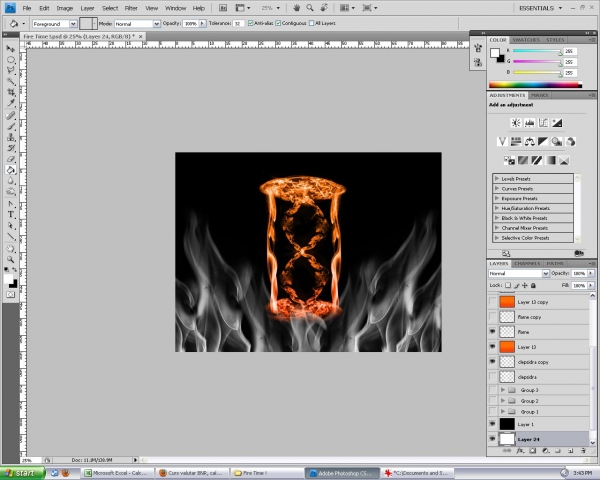The height and width of the screenshot is (480, 600).
Task: Click the Brightness/Contrast adjustment icon
Action: 516,123
